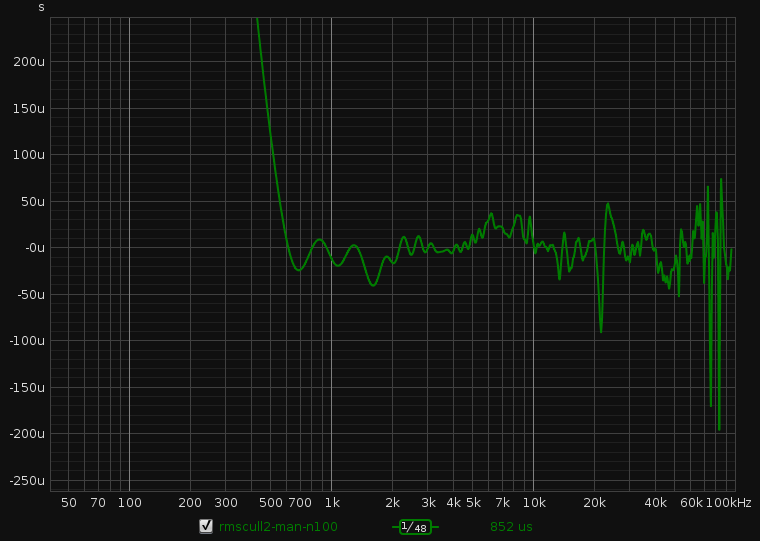Viewport: 760px width, 541px height.
Task: Click the 's' unit label above the axis
Action: (41, 7)
